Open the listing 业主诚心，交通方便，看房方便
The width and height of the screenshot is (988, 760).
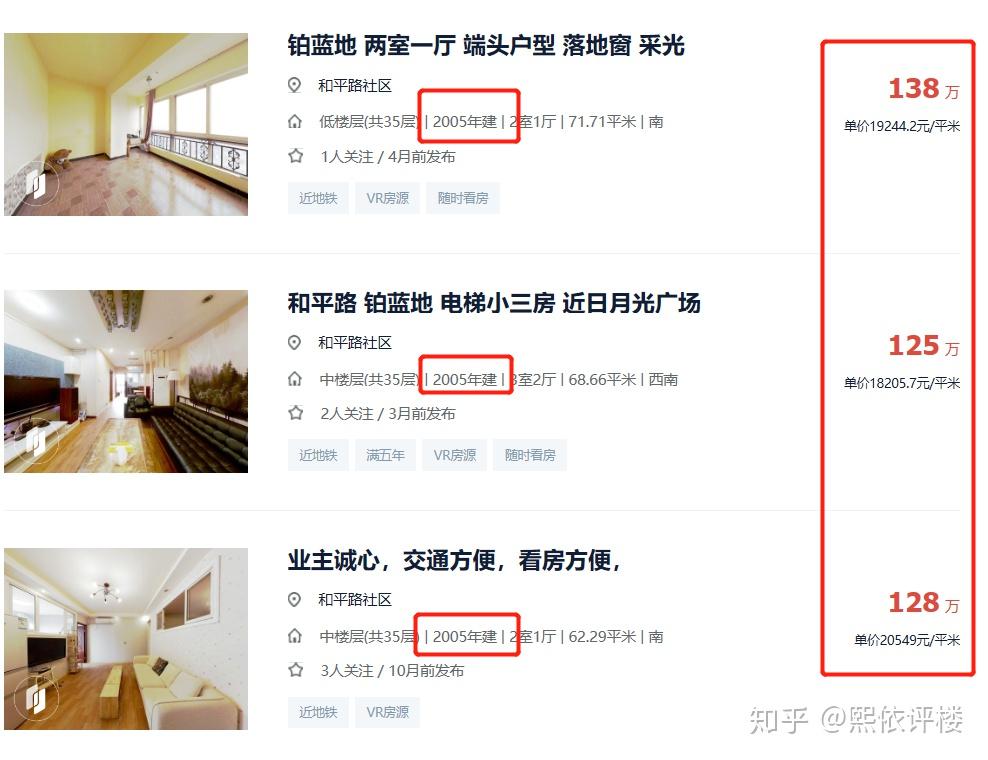[x=454, y=560]
